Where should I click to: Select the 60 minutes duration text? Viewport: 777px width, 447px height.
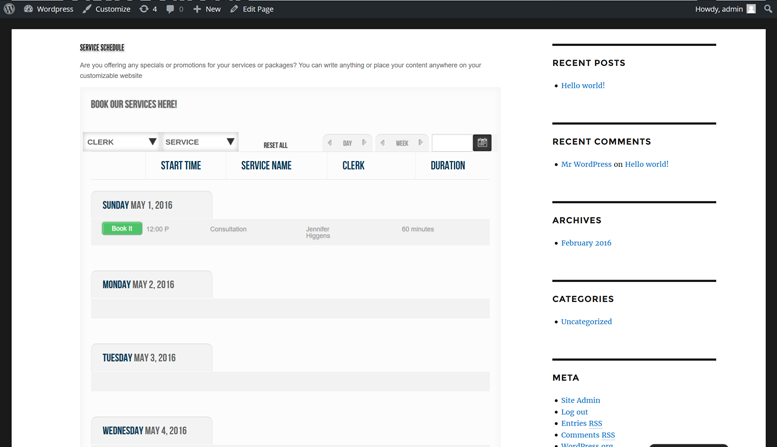point(418,229)
